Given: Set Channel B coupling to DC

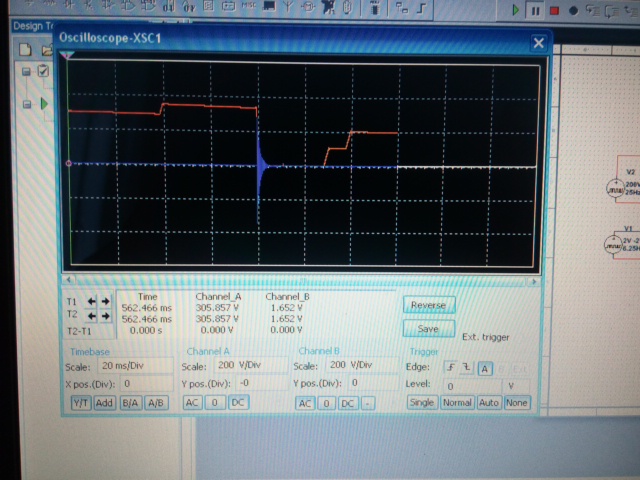Looking at the screenshot, I should click(347, 402).
